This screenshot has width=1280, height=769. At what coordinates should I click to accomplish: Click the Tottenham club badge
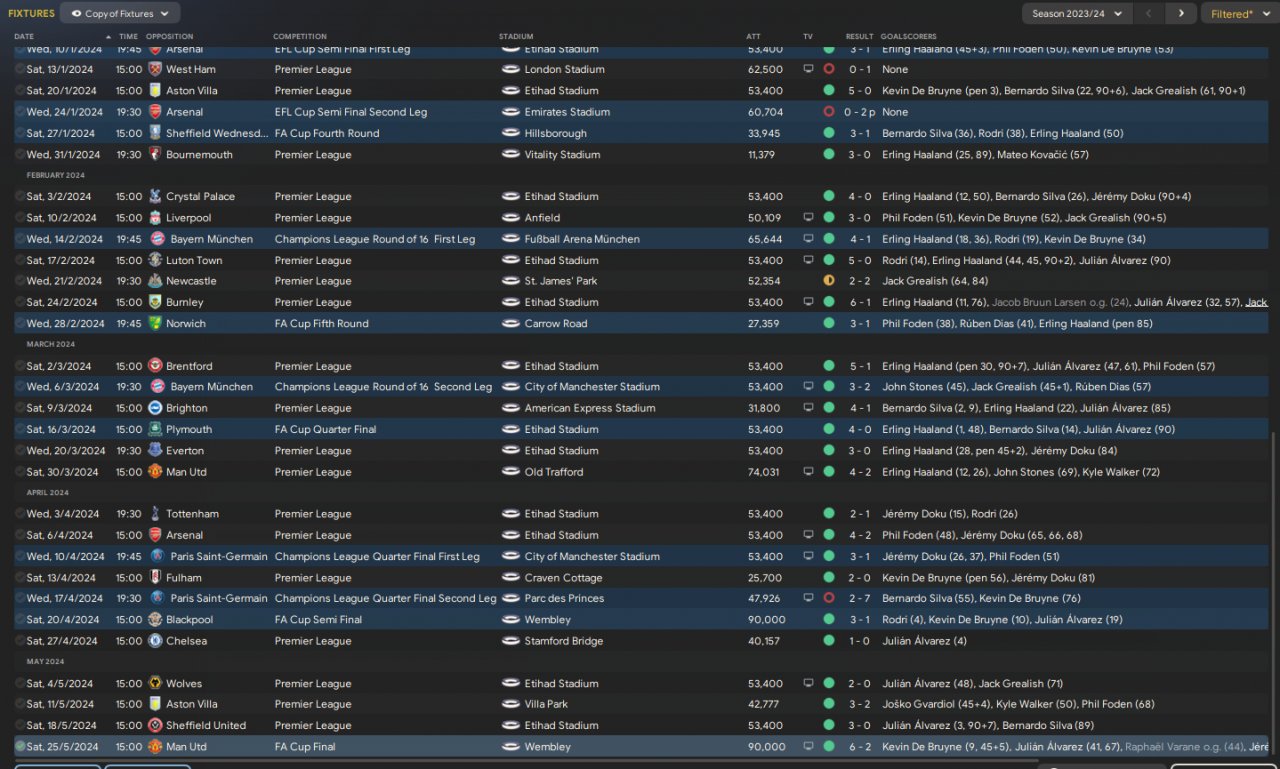pos(155,514)
